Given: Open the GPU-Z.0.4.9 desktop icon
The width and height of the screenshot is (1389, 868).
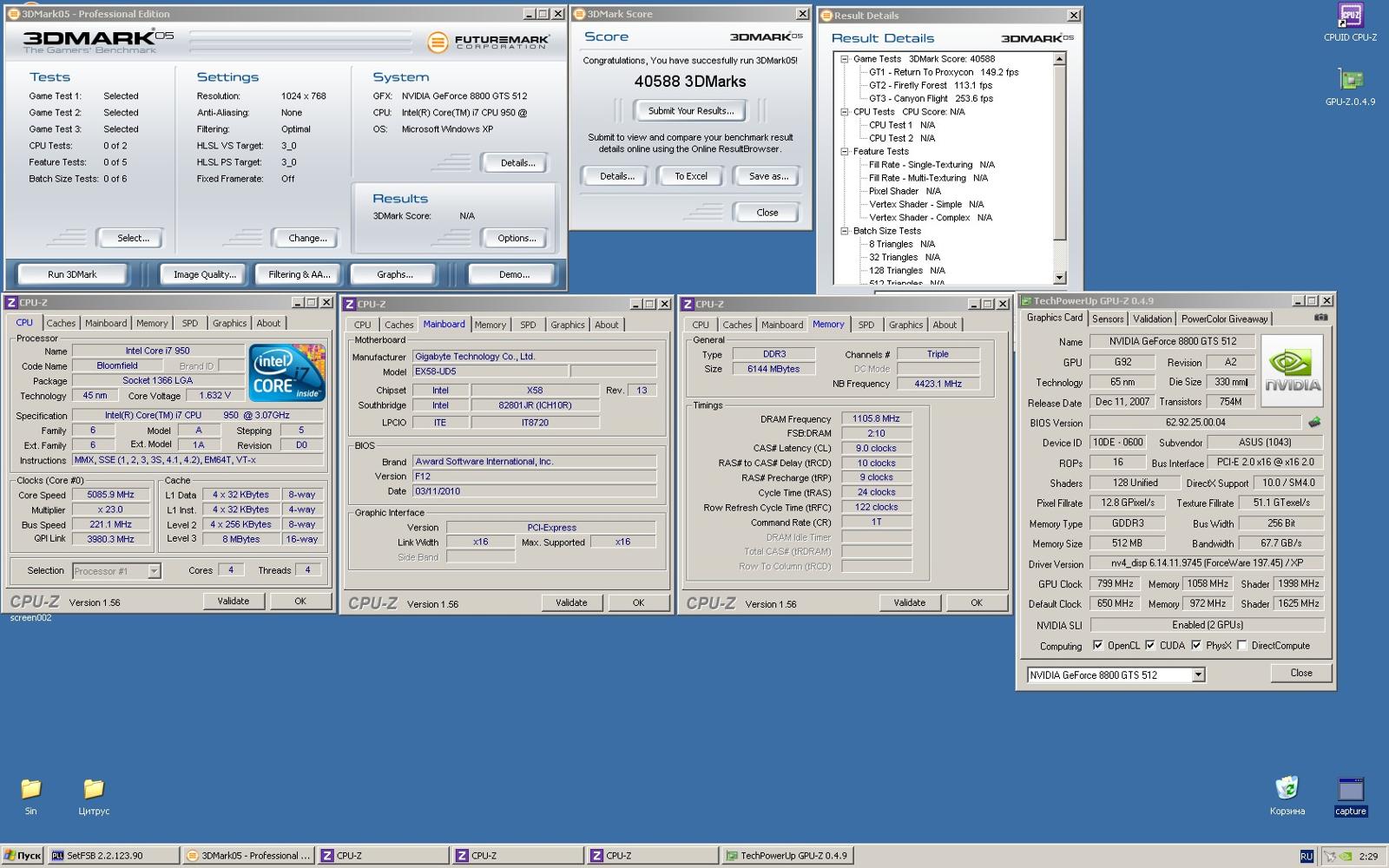Looking at the screenshot, I should (1350, 87).
